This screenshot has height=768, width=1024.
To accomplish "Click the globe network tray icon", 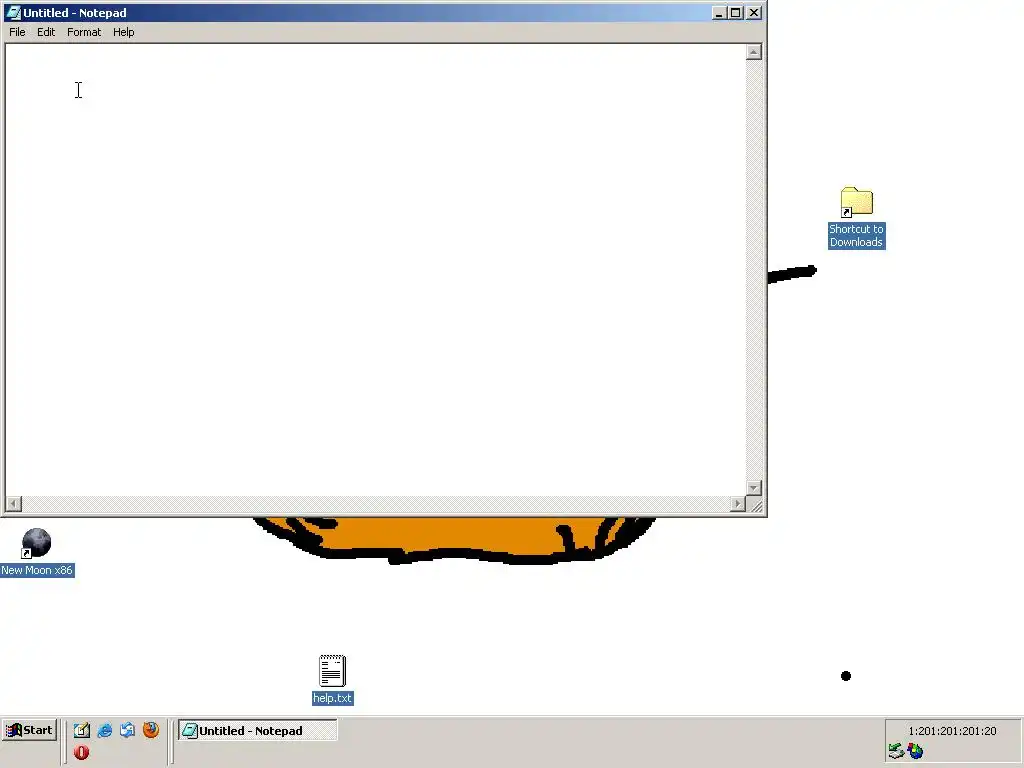I will pyautogui.click(x=916, y=752).
